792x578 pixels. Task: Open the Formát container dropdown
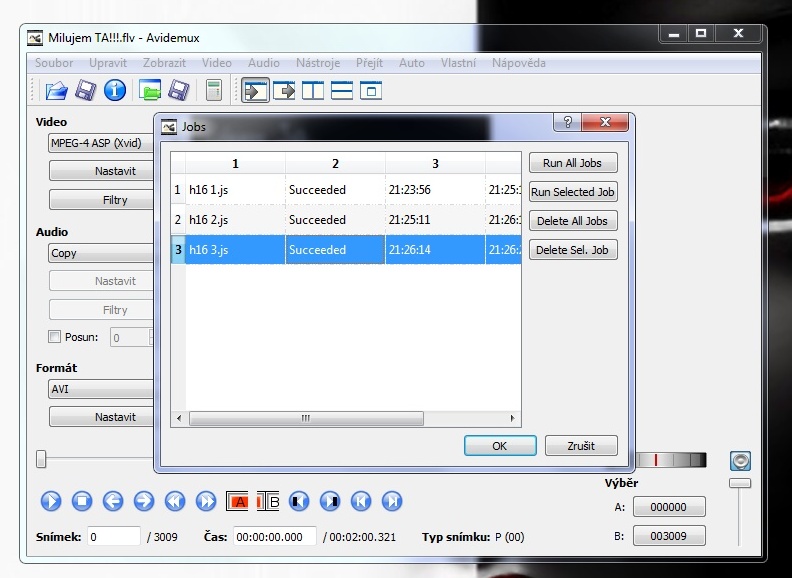coord(100,389)
